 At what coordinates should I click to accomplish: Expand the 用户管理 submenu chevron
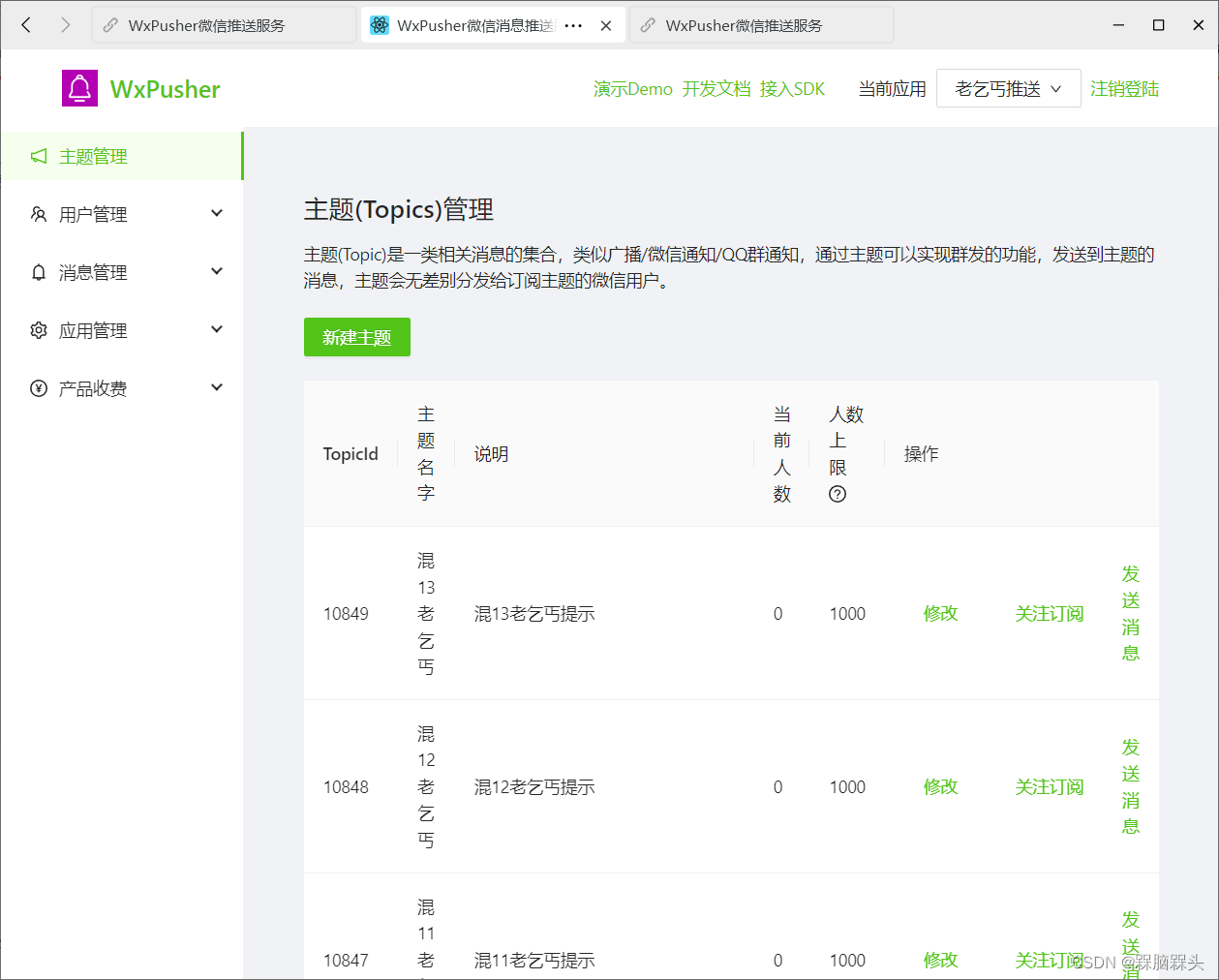217,213
